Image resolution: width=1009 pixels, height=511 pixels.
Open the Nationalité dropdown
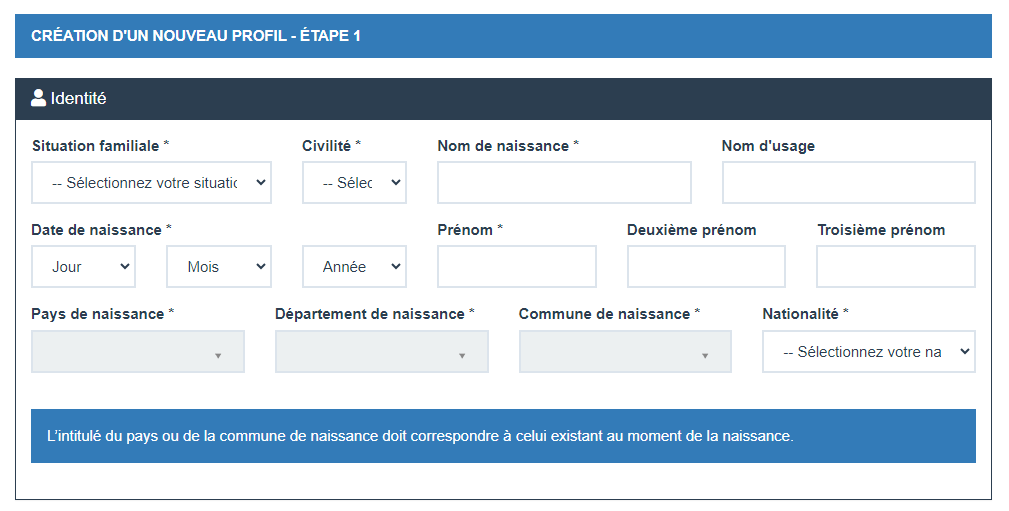tap(869, 351)
